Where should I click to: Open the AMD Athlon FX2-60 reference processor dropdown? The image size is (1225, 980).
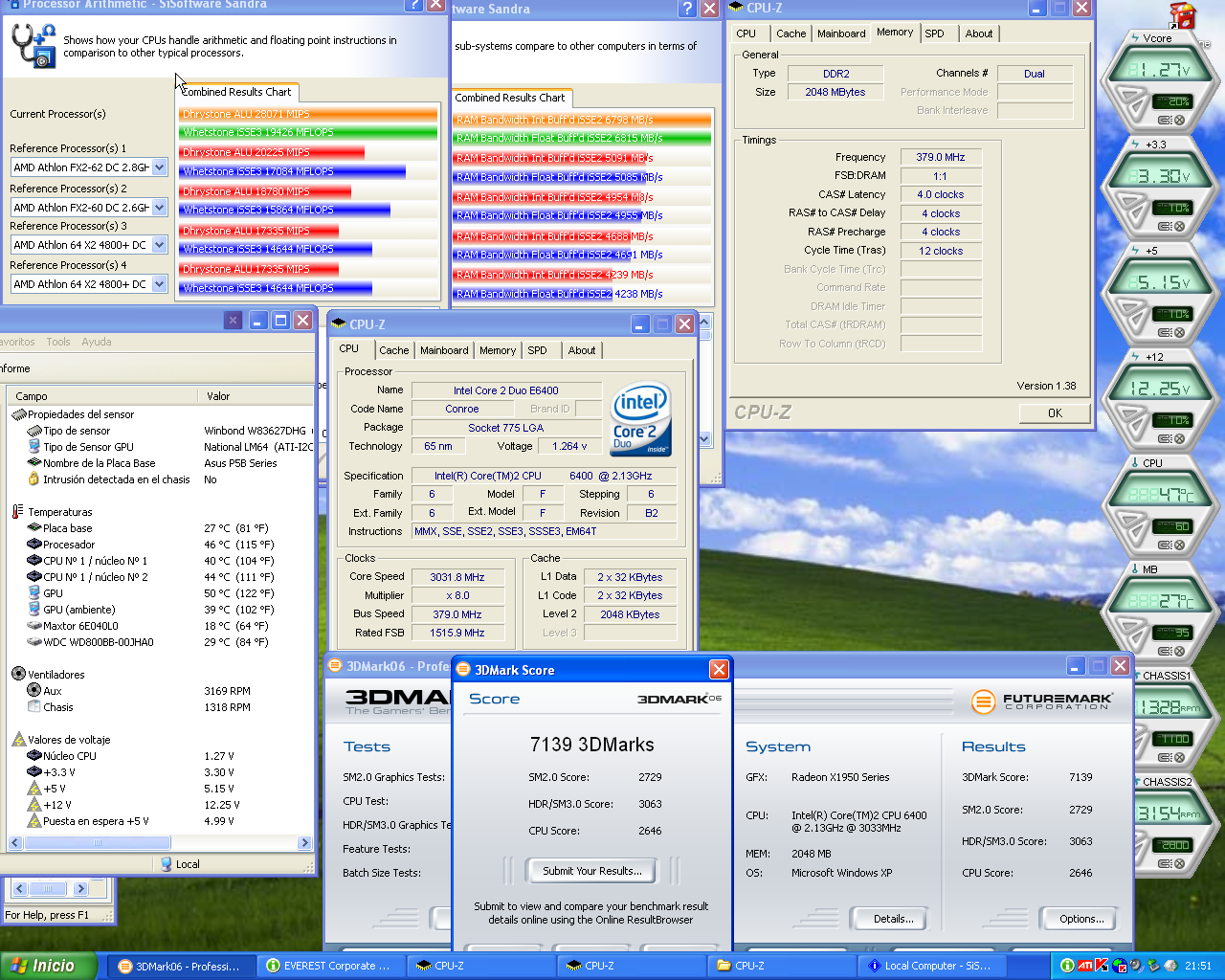[x=159, y=208]
